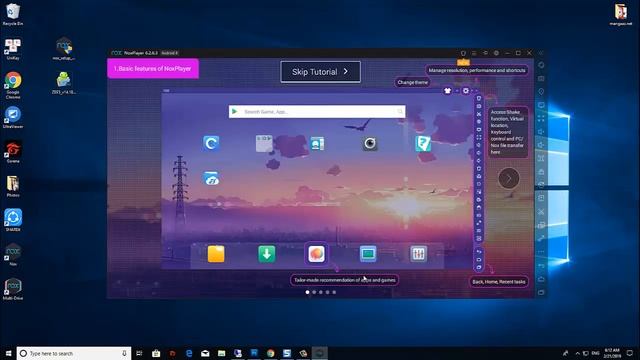Click the pin-on-top icon in Nox title bar
The height and width of the screenshot is (360, 640).
click(x=485, y=53)
